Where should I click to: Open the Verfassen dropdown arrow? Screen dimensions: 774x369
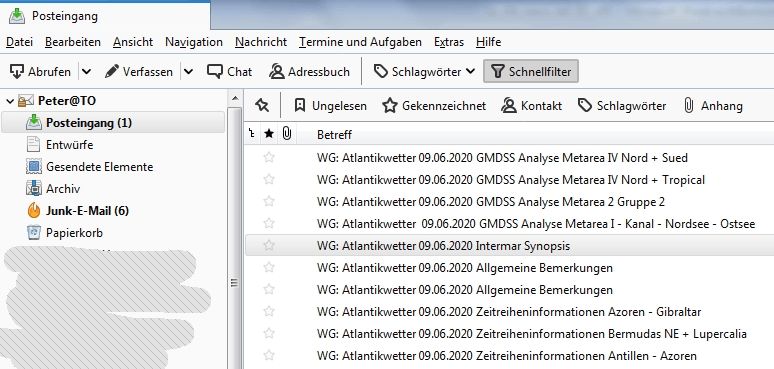tap(189, 72)
